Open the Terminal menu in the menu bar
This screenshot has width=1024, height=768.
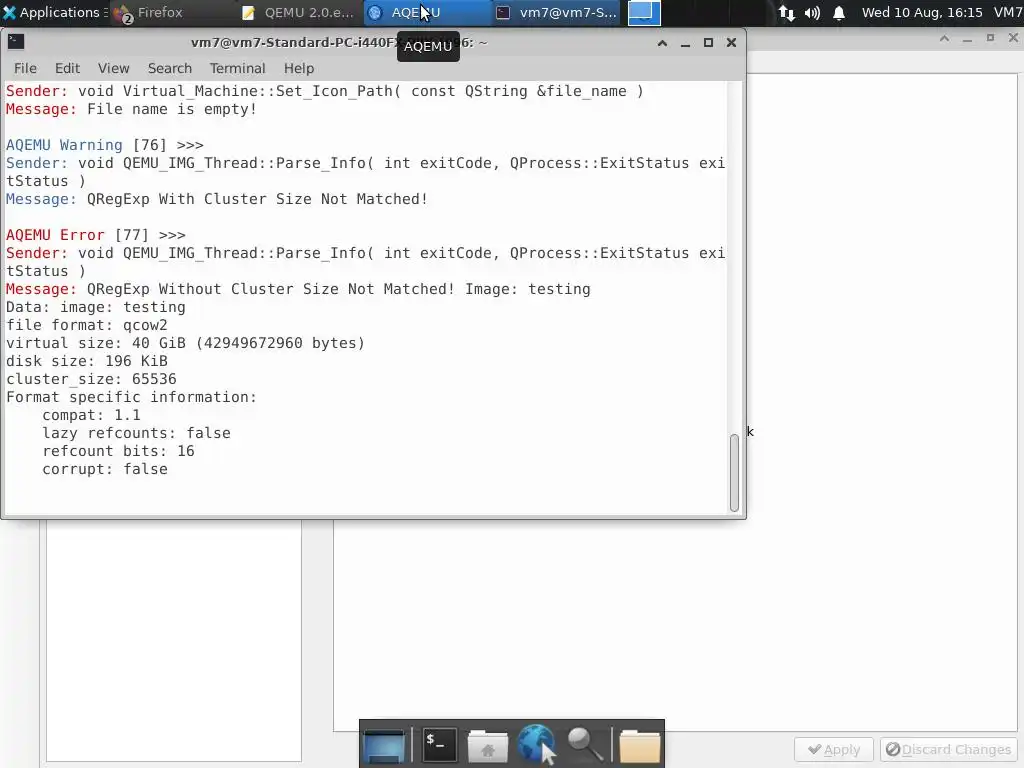coord(238,68)
